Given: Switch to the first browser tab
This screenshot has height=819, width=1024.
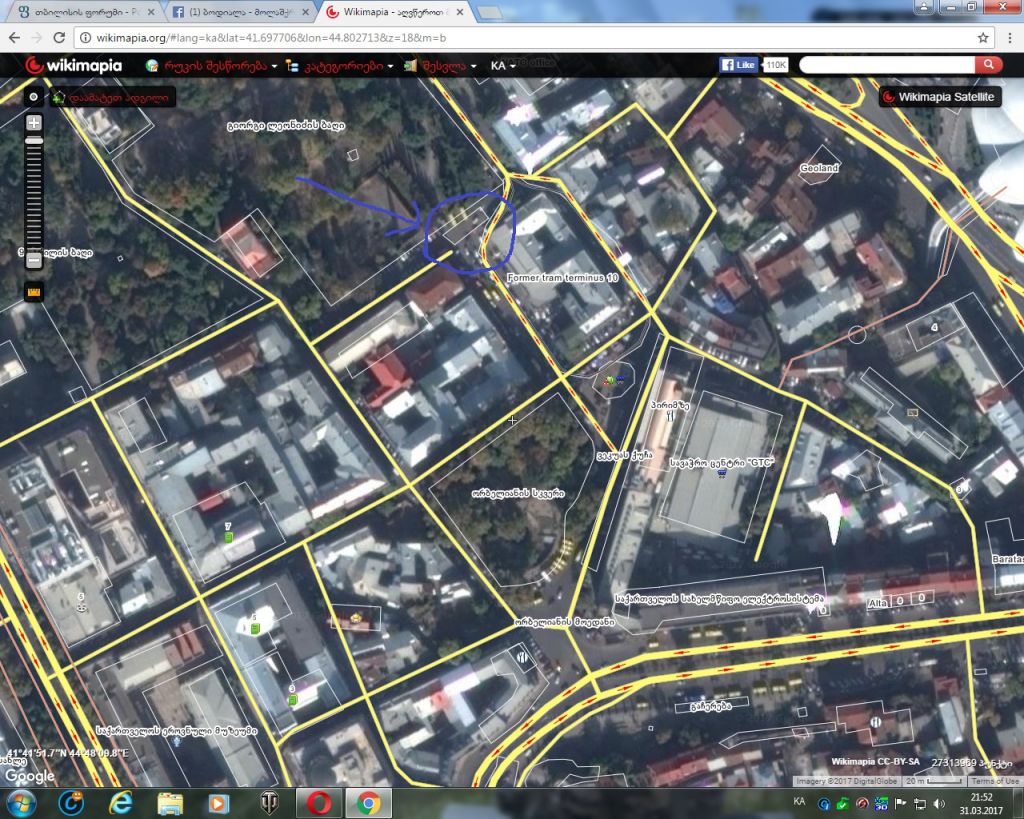Looking at the screenshot, I should [x=82, y=12].
